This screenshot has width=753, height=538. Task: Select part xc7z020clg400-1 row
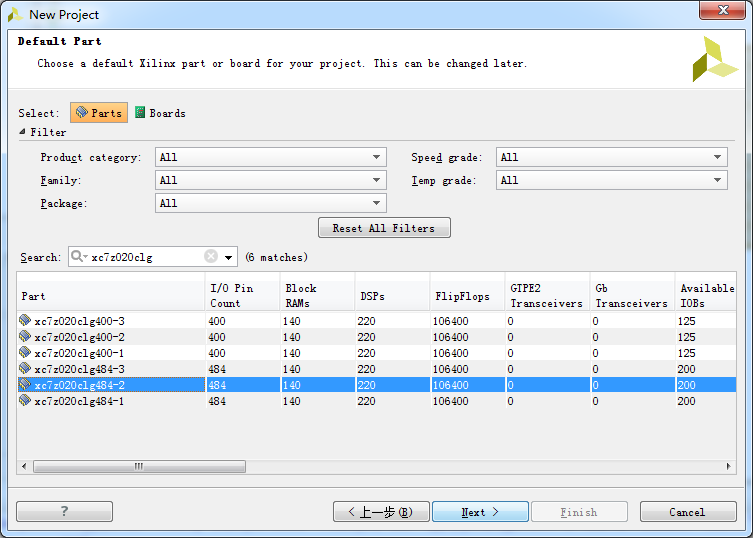click(x=376, y=353)
